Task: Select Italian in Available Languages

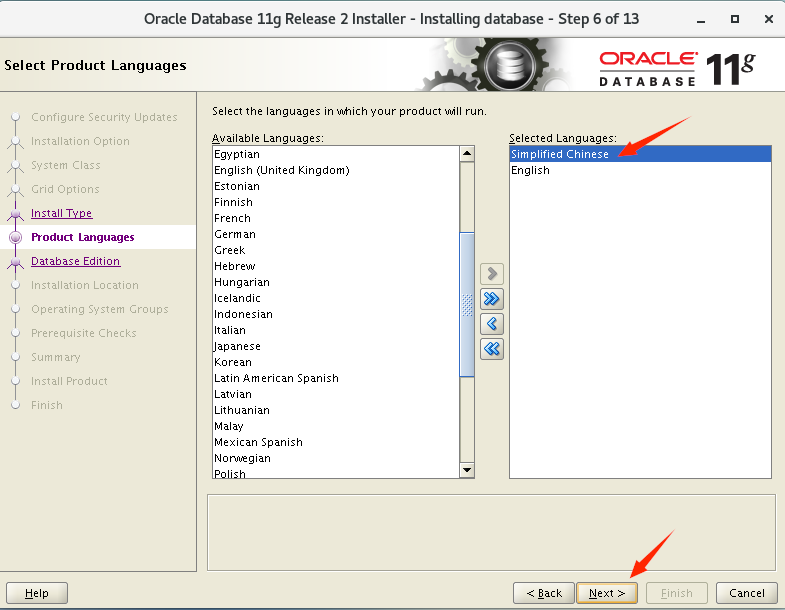Action: [x=336, y=330]
